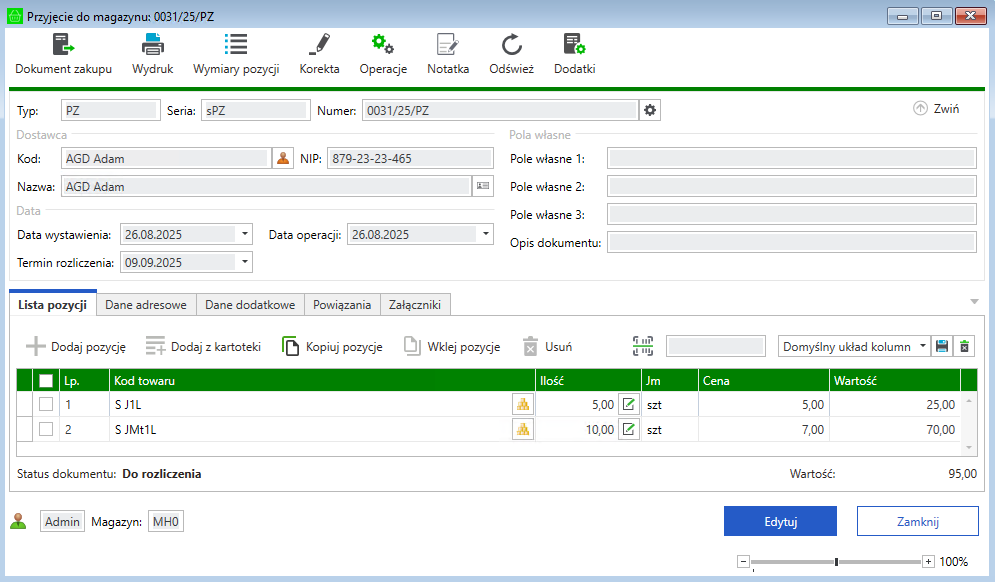Expand the Data wystawienia date dropdown
995x582 pixels.
[245, 235]
